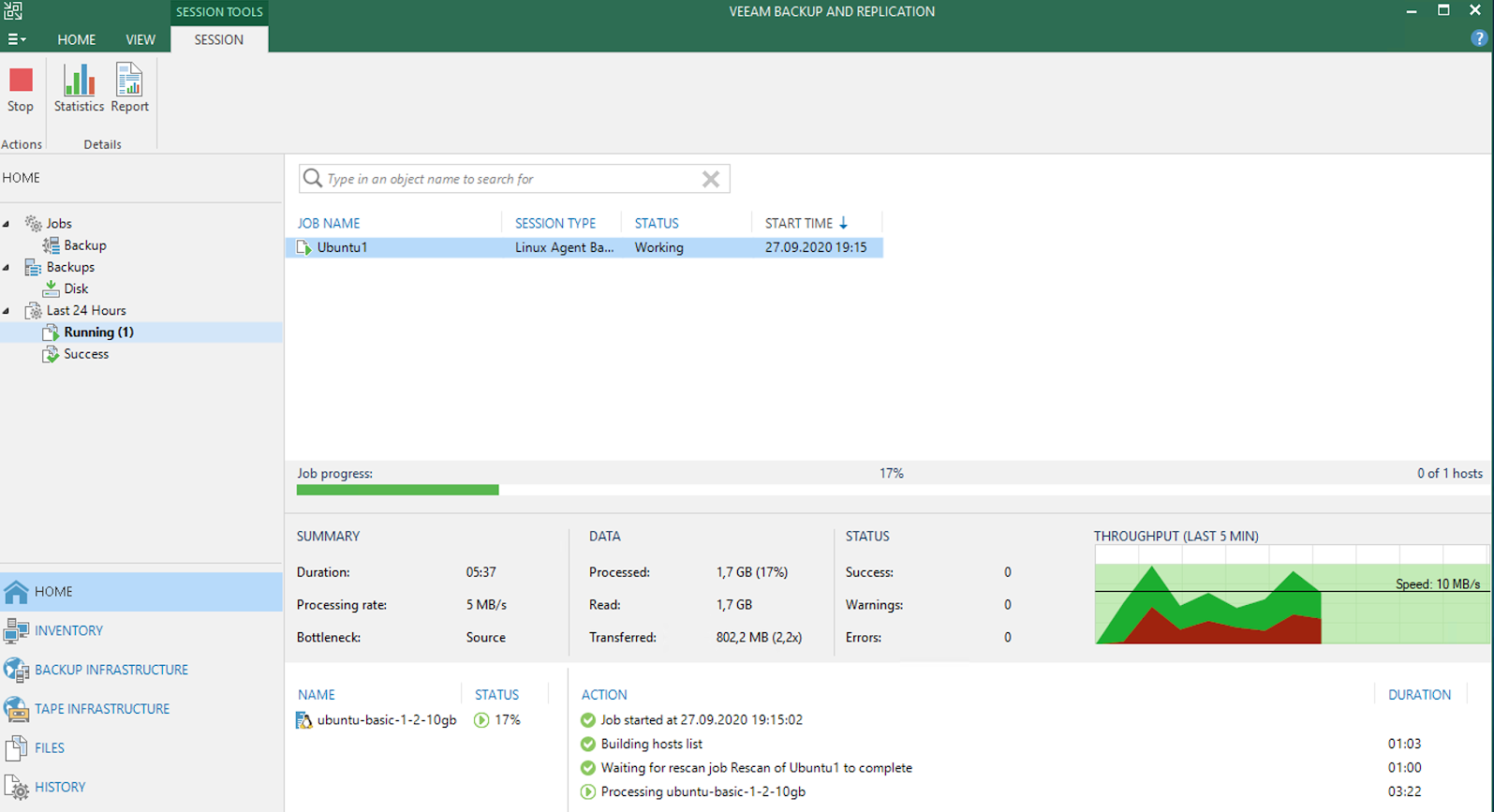Image resolution: width=1494 pixels, height=812 pixels.
Task: Click the Working status cell
Action: point(659,247)
